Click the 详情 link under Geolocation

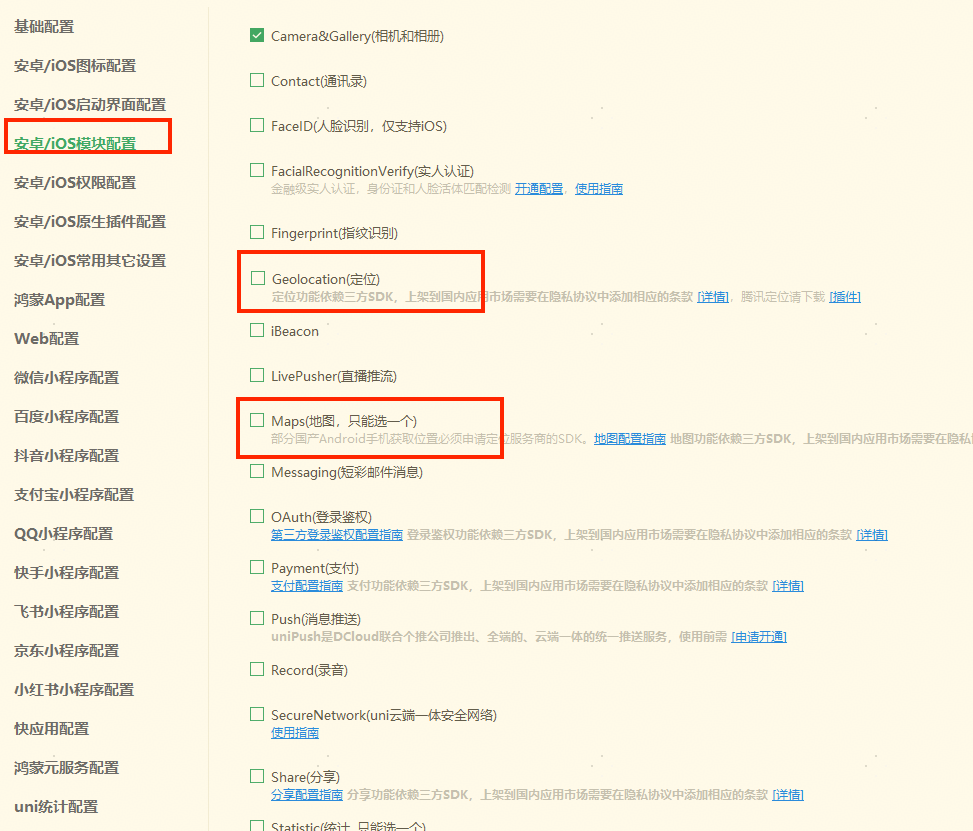pos(713,297)
